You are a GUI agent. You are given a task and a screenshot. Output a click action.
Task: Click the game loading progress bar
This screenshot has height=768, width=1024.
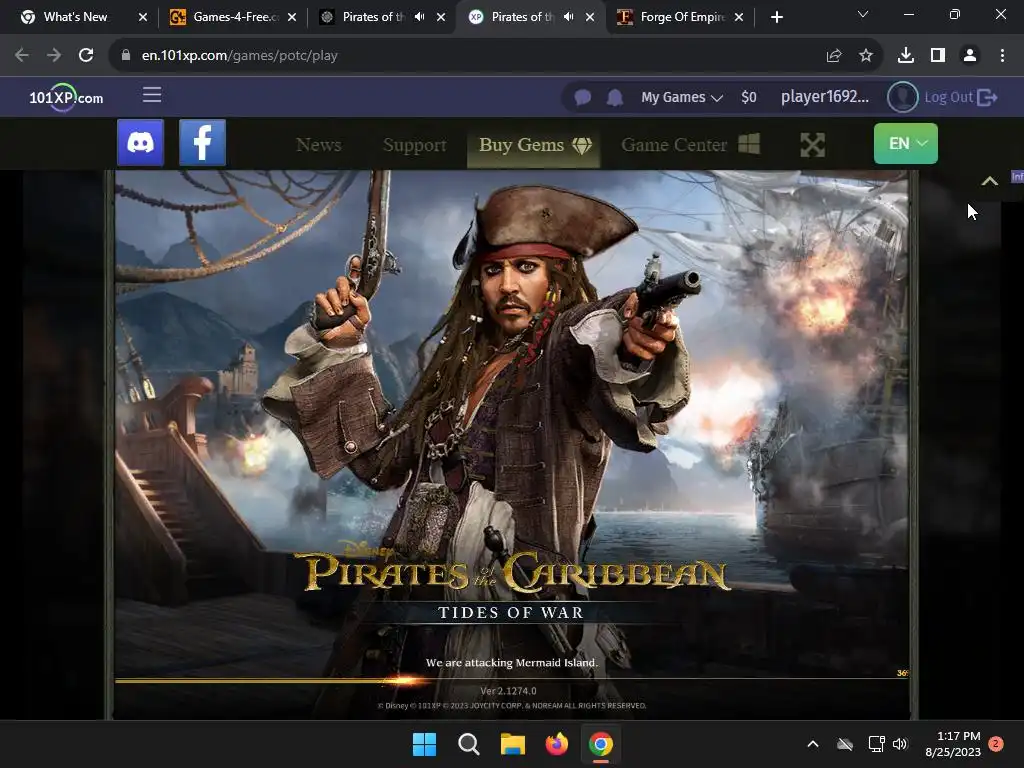(x=511, y=680)
